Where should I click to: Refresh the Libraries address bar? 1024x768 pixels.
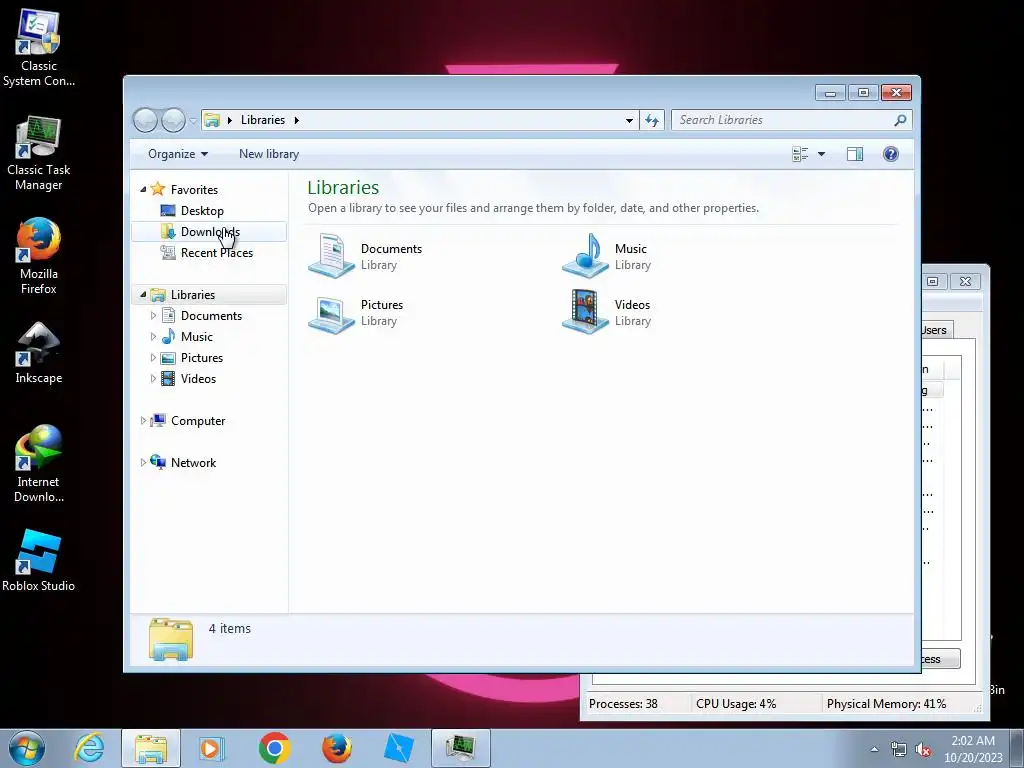652,120
